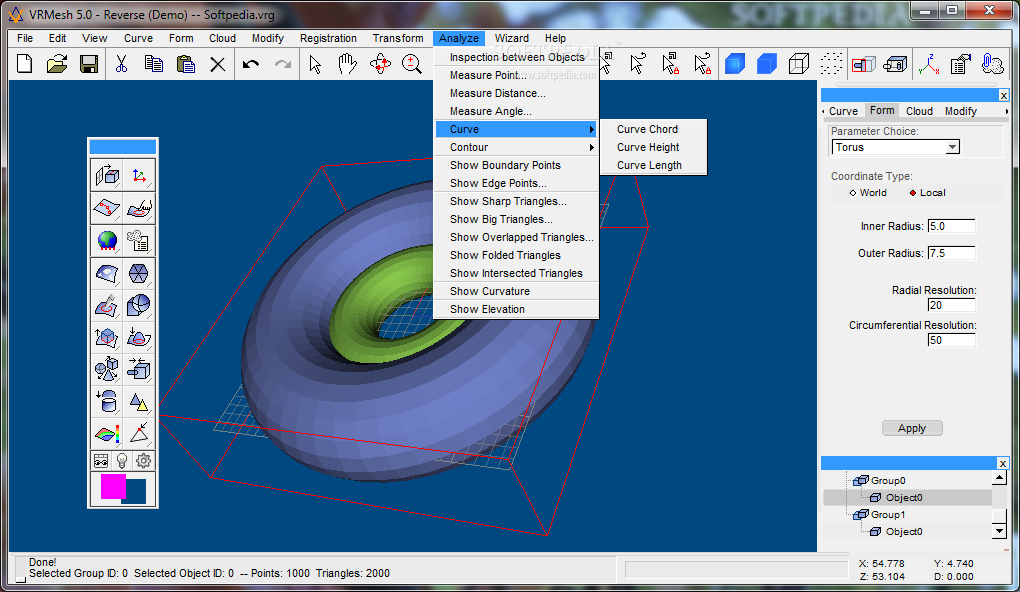
Task: Switch to the Modify panel tab
Action: pyautogui.click(x=961, y=111)
